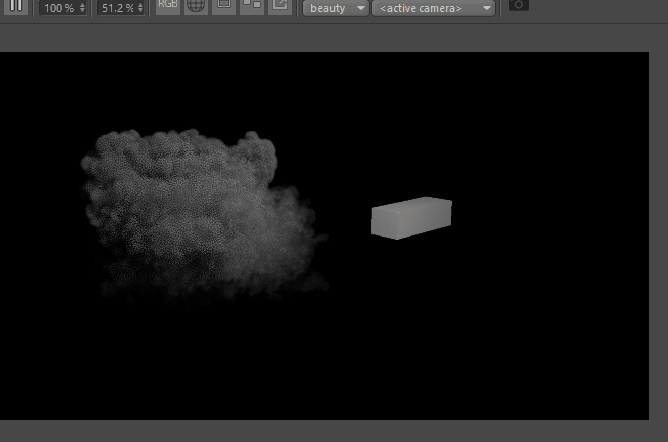This screenshot has height=442, width=668.
Task: Click the gray box in the render
Action: [411, 218]
